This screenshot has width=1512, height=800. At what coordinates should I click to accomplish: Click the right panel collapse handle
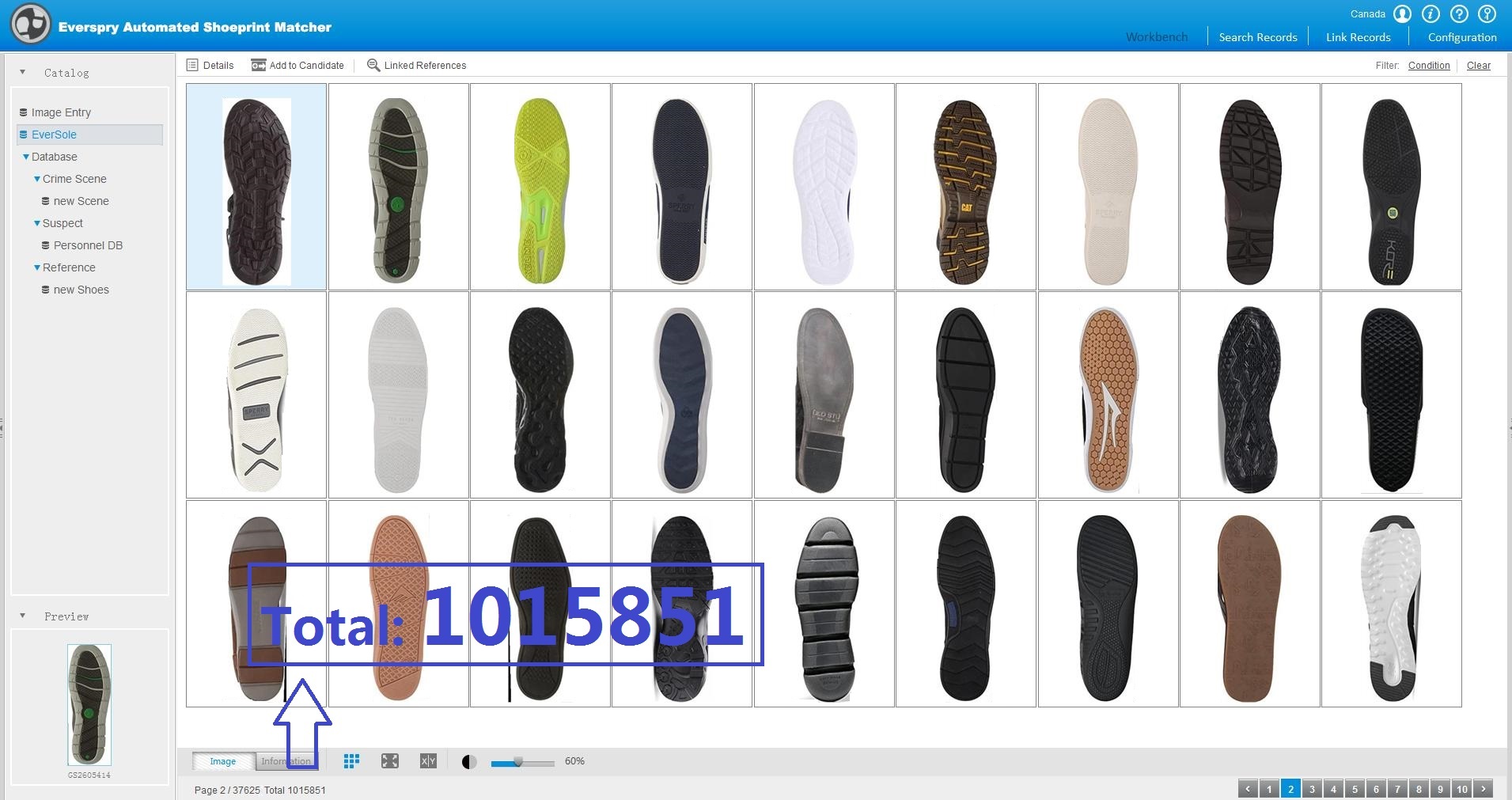[x=1510, y=428]
